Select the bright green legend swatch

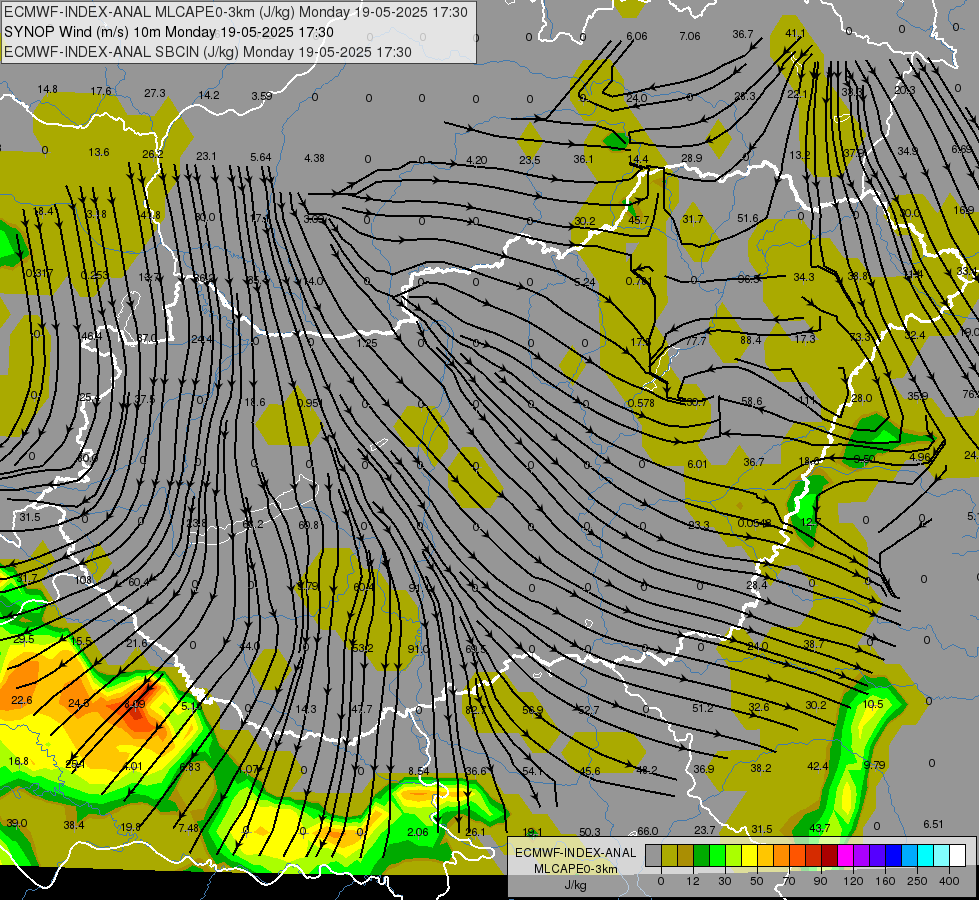(x=717, y=855)
